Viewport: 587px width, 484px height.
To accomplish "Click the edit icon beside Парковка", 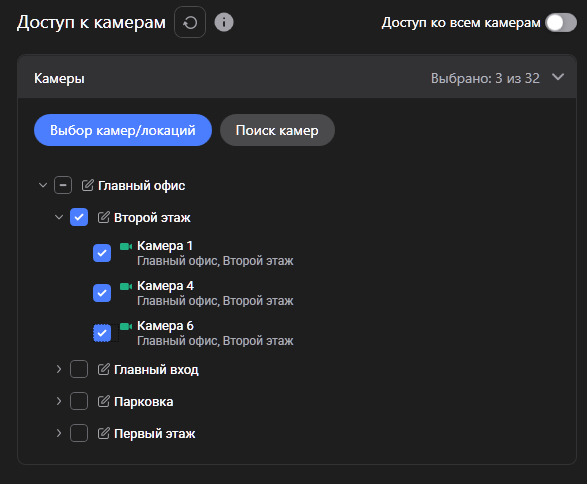I will [104, 401].
